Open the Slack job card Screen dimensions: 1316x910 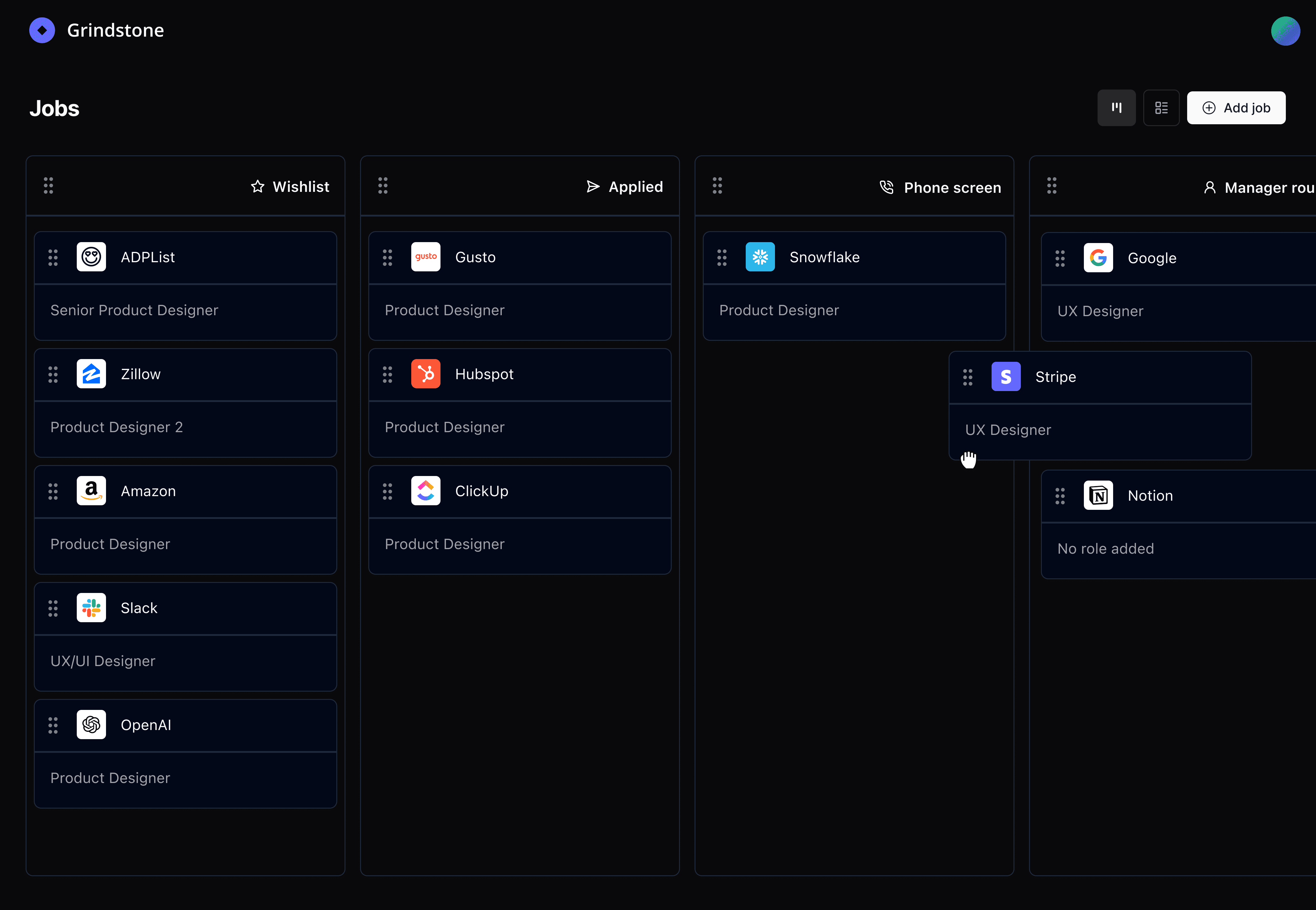[185, 636]
